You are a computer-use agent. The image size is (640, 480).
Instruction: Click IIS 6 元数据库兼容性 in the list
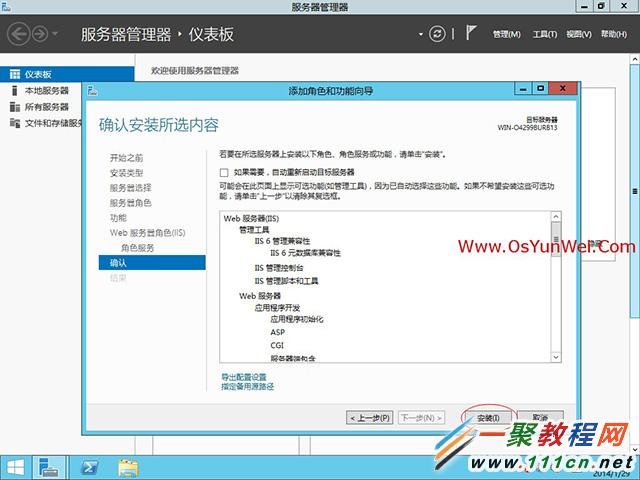click(x=305, y=253)
